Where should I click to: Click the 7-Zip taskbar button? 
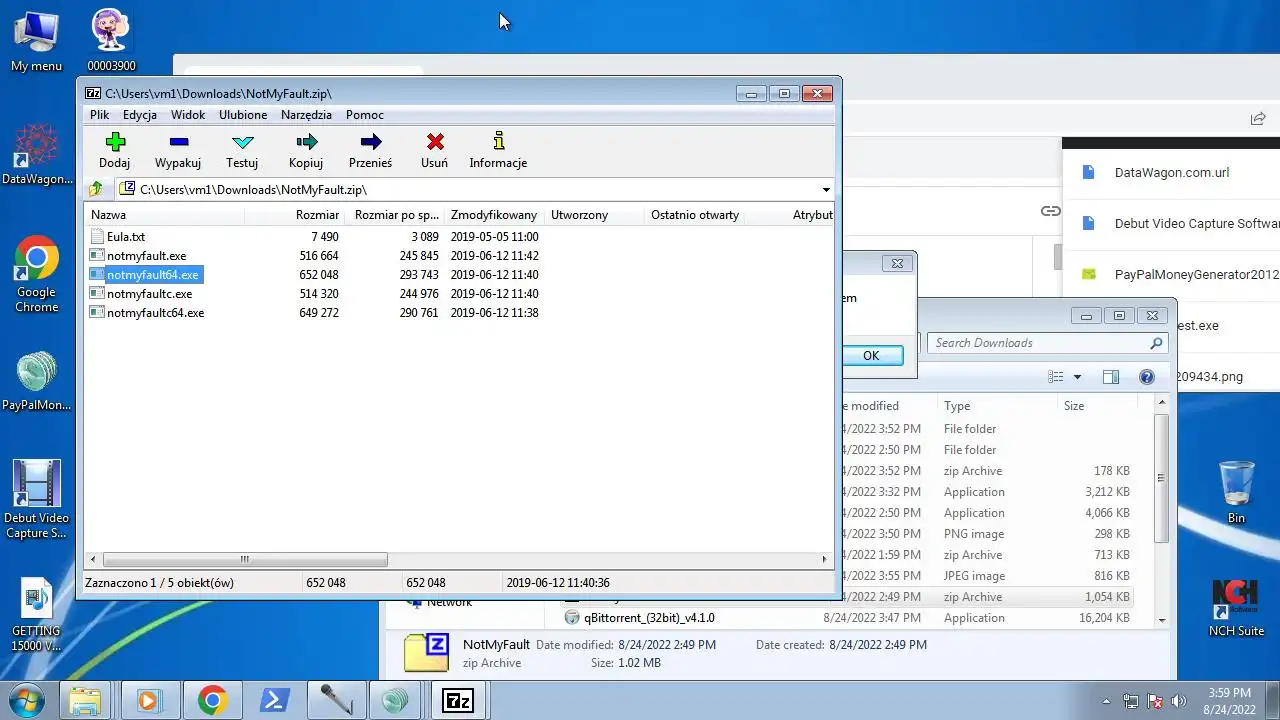click(x=458, y=701)
